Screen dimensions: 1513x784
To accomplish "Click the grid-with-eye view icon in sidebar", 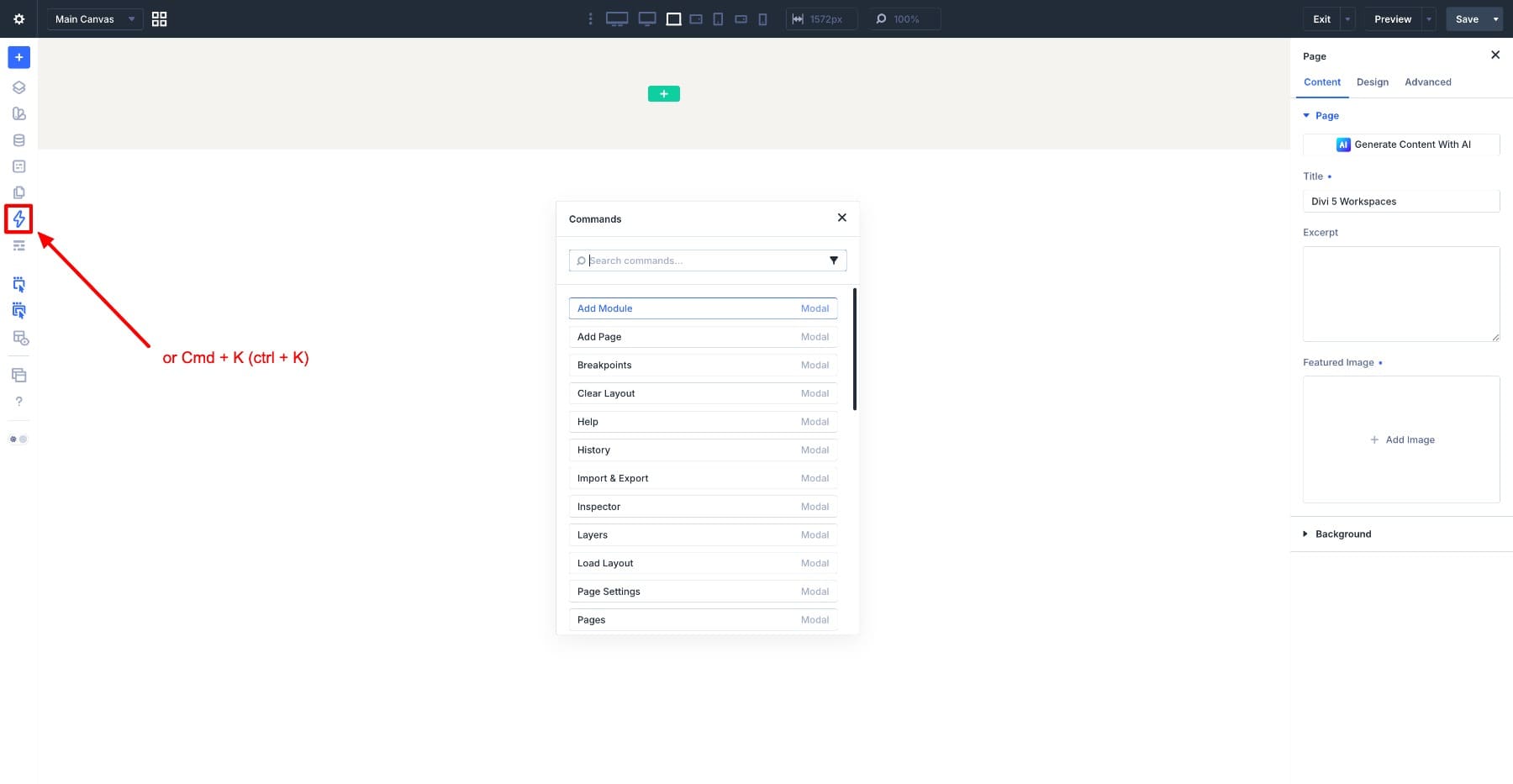I will point(20,338).
